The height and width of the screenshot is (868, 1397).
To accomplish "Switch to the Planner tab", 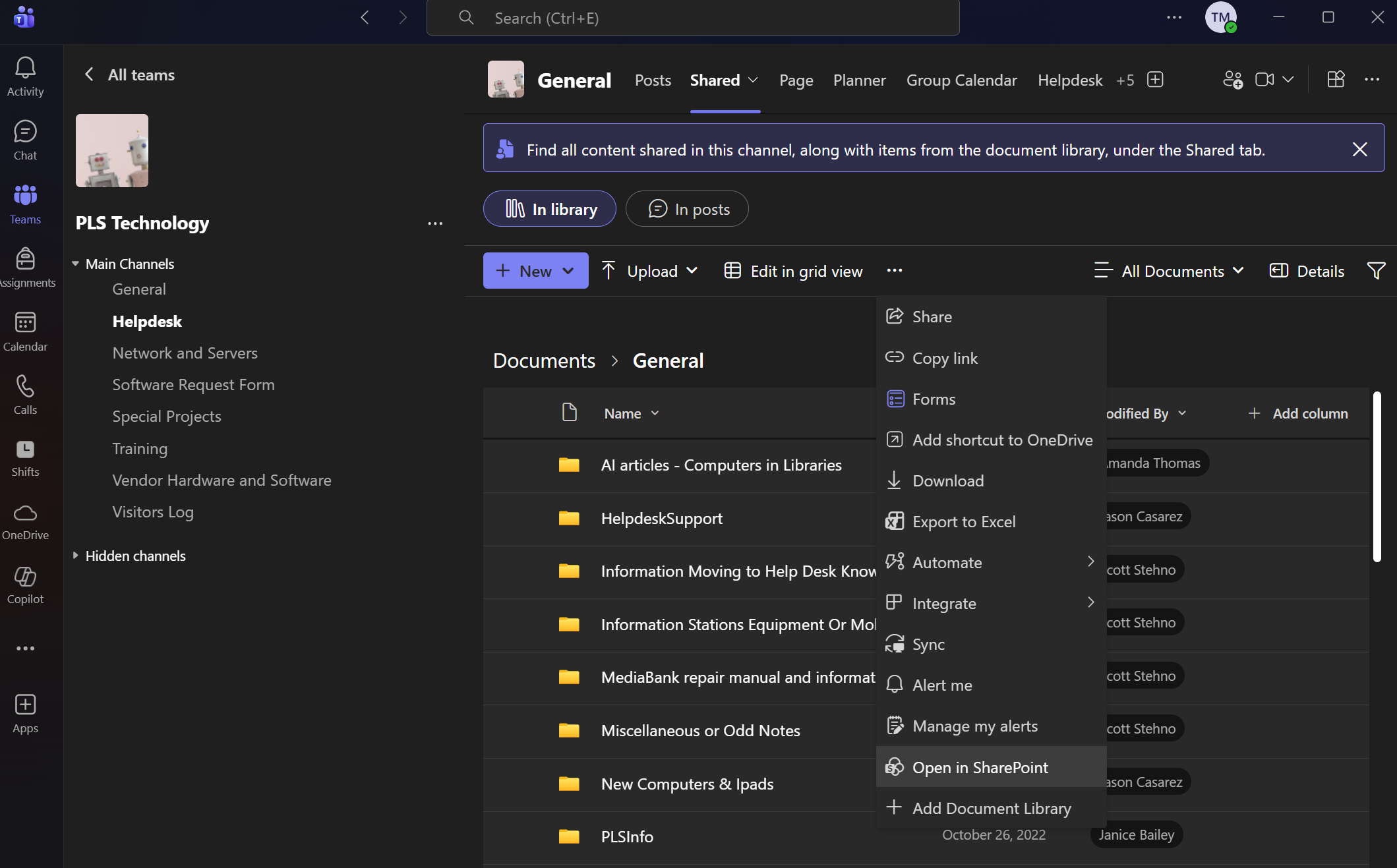I will (x=859, y=80).
